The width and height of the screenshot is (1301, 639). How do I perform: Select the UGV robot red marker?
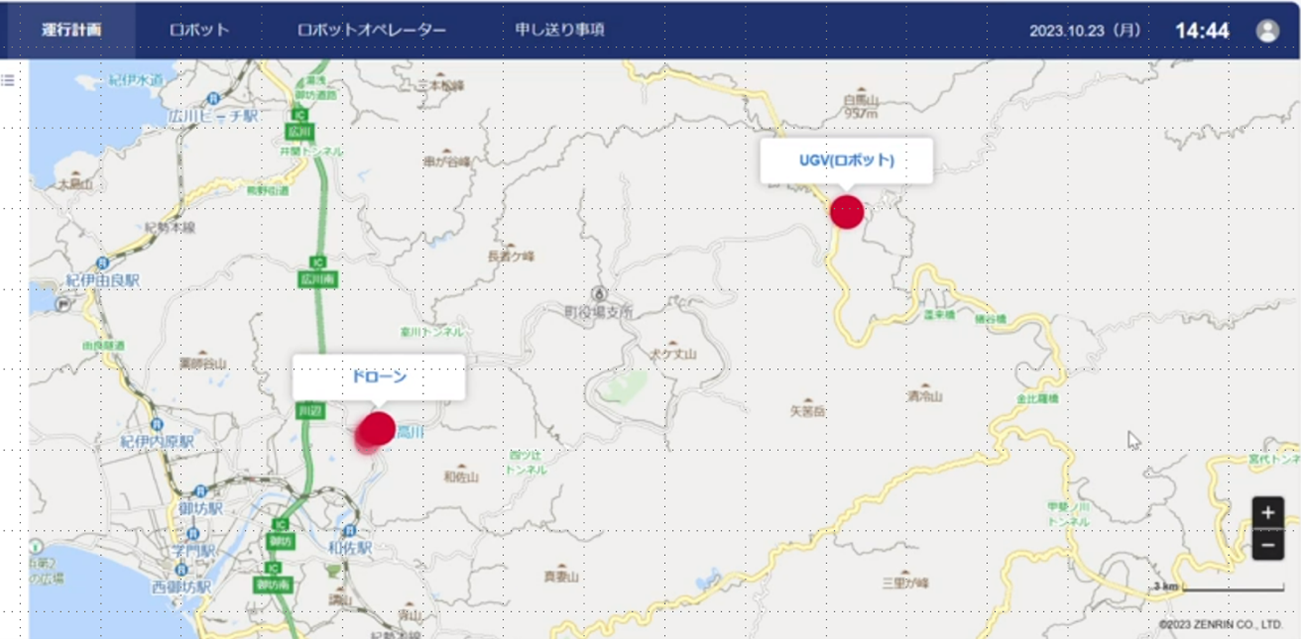[847, 212]
